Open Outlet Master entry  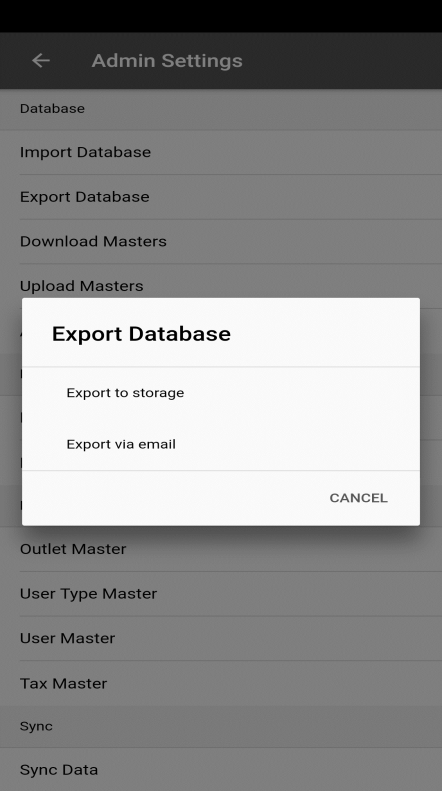pos(221,549)
